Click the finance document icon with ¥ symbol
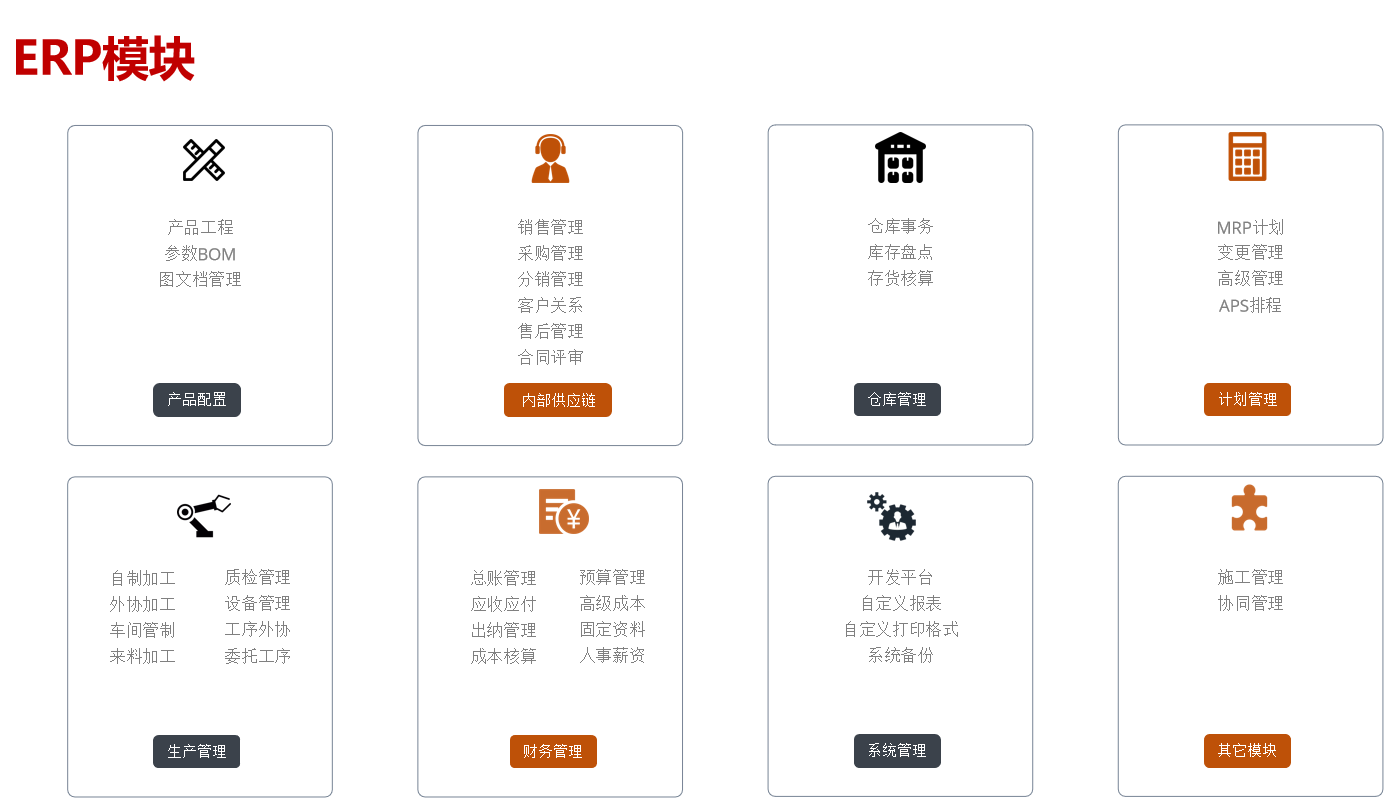This screenshot has width=1384, height=798. point(565,513)
